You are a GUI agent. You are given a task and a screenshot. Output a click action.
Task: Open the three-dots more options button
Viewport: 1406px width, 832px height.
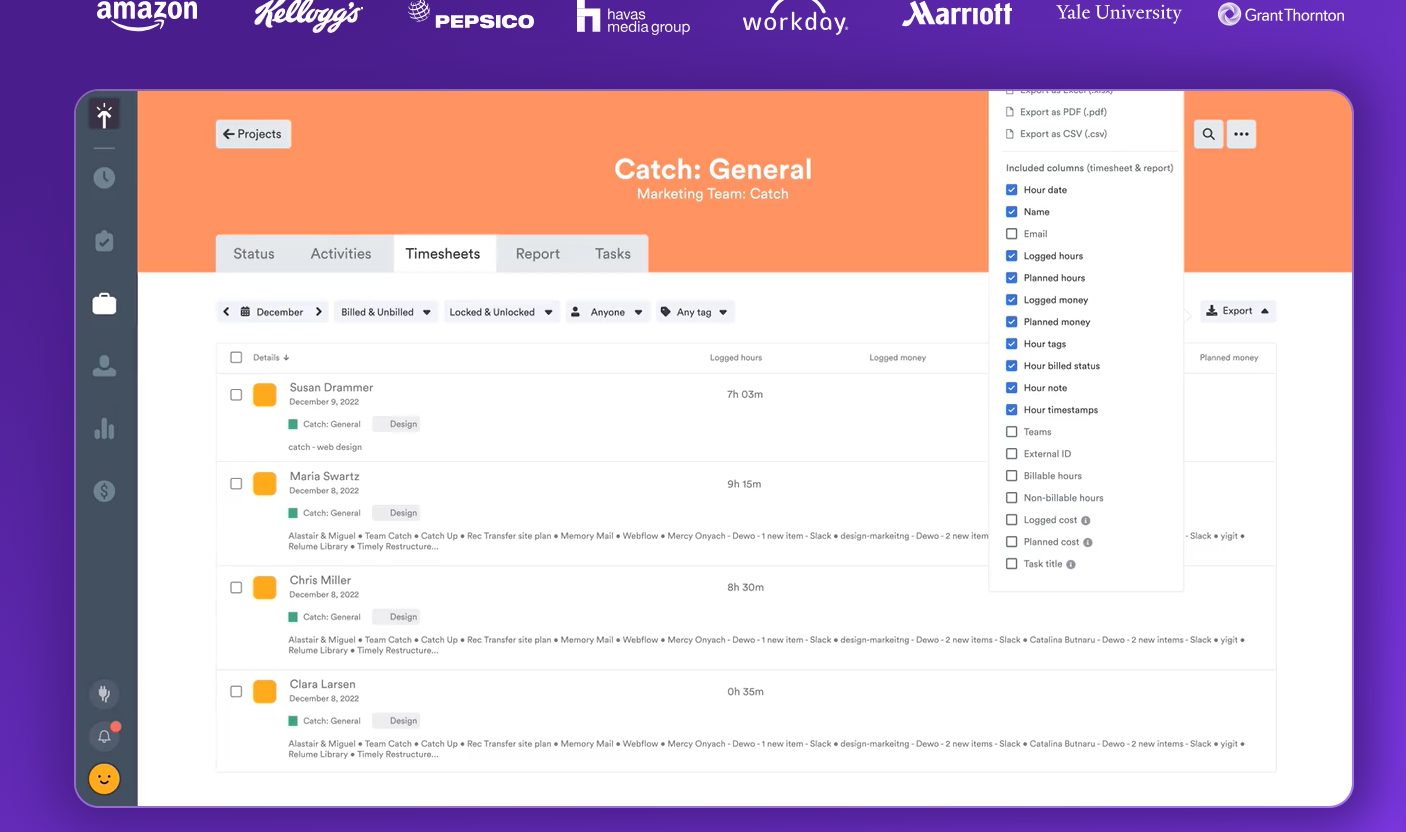(x=1241, y=134)
